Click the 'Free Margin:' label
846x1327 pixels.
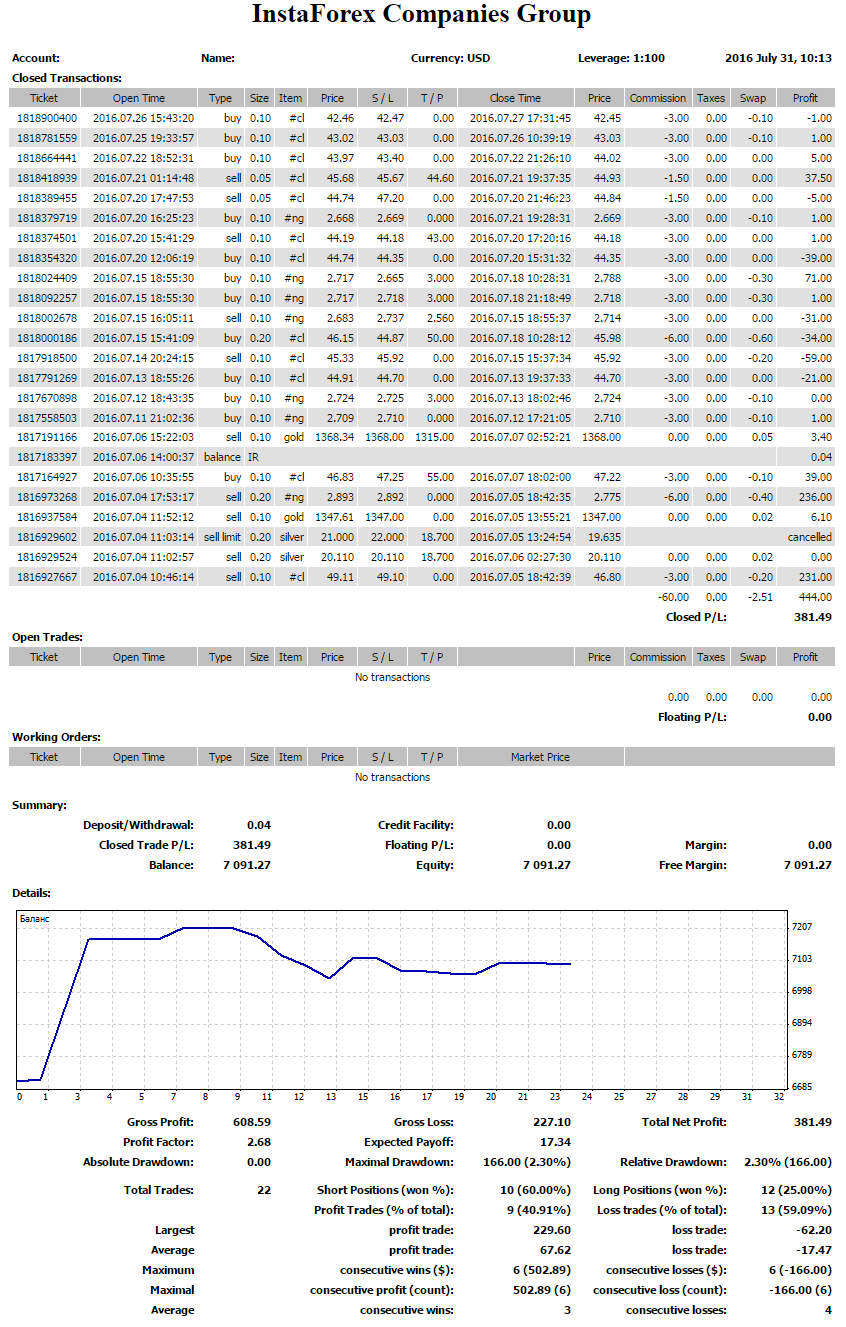point(693,865)
